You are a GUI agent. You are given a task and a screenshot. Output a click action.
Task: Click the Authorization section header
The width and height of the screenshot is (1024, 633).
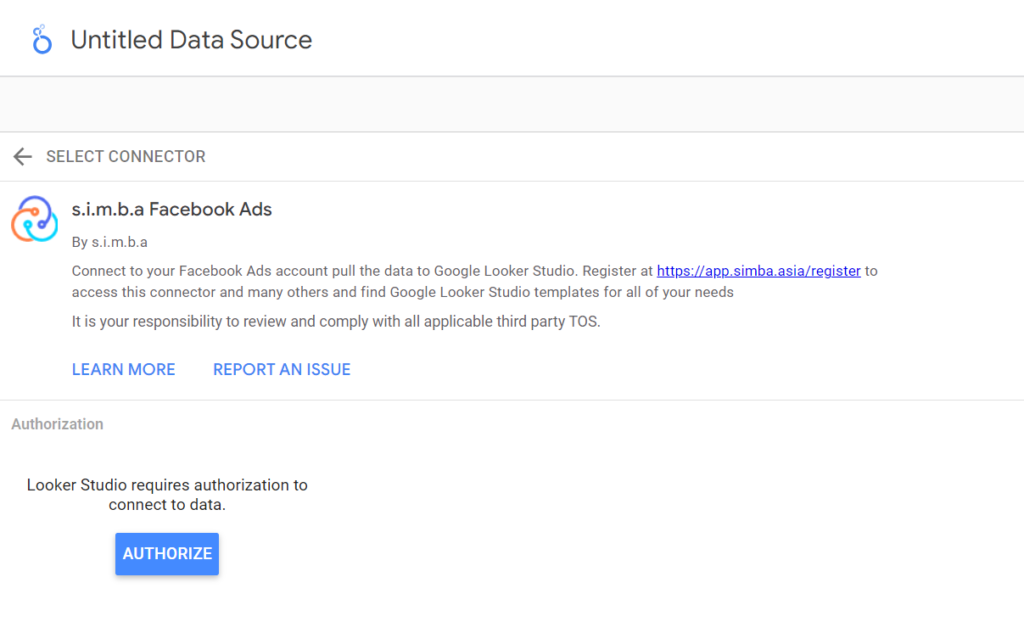click(x=57, y=424)
